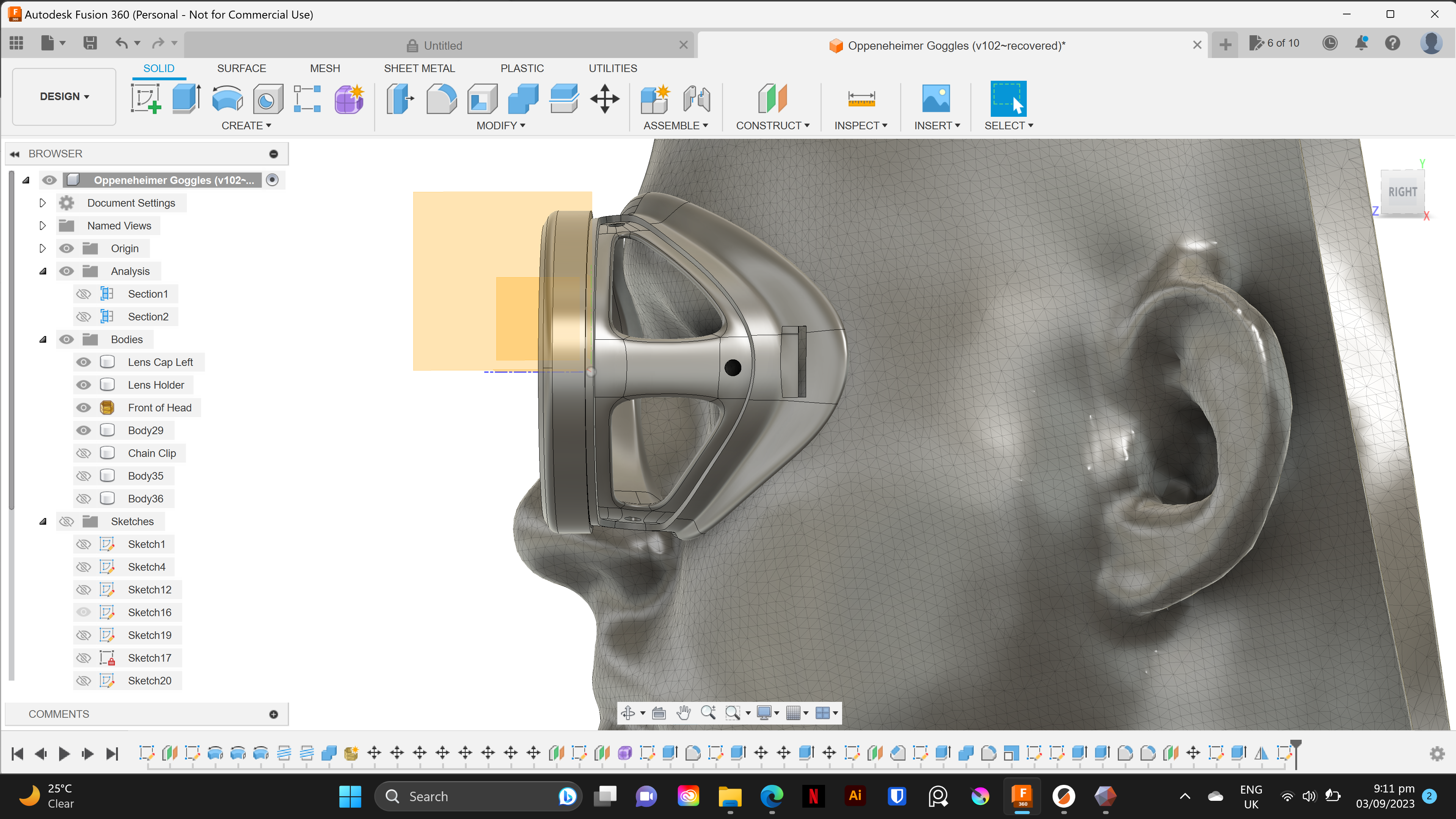The image size is (1456, 819).
Task: Show the Chain Clip body
Action: [83, 453]
